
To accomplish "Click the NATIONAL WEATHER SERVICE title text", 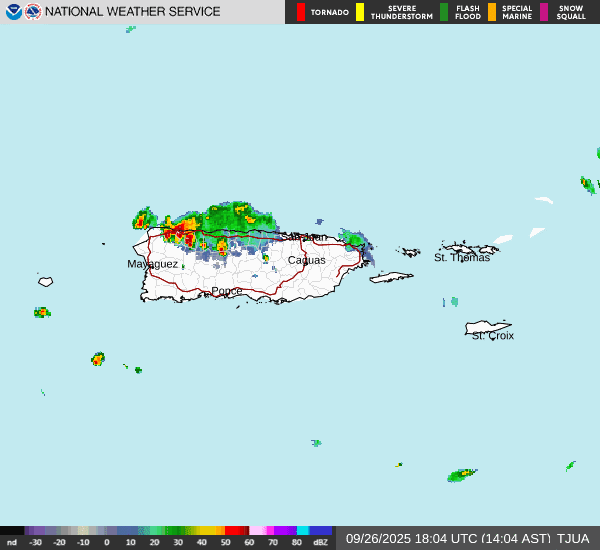I will (x=133, y=12).
